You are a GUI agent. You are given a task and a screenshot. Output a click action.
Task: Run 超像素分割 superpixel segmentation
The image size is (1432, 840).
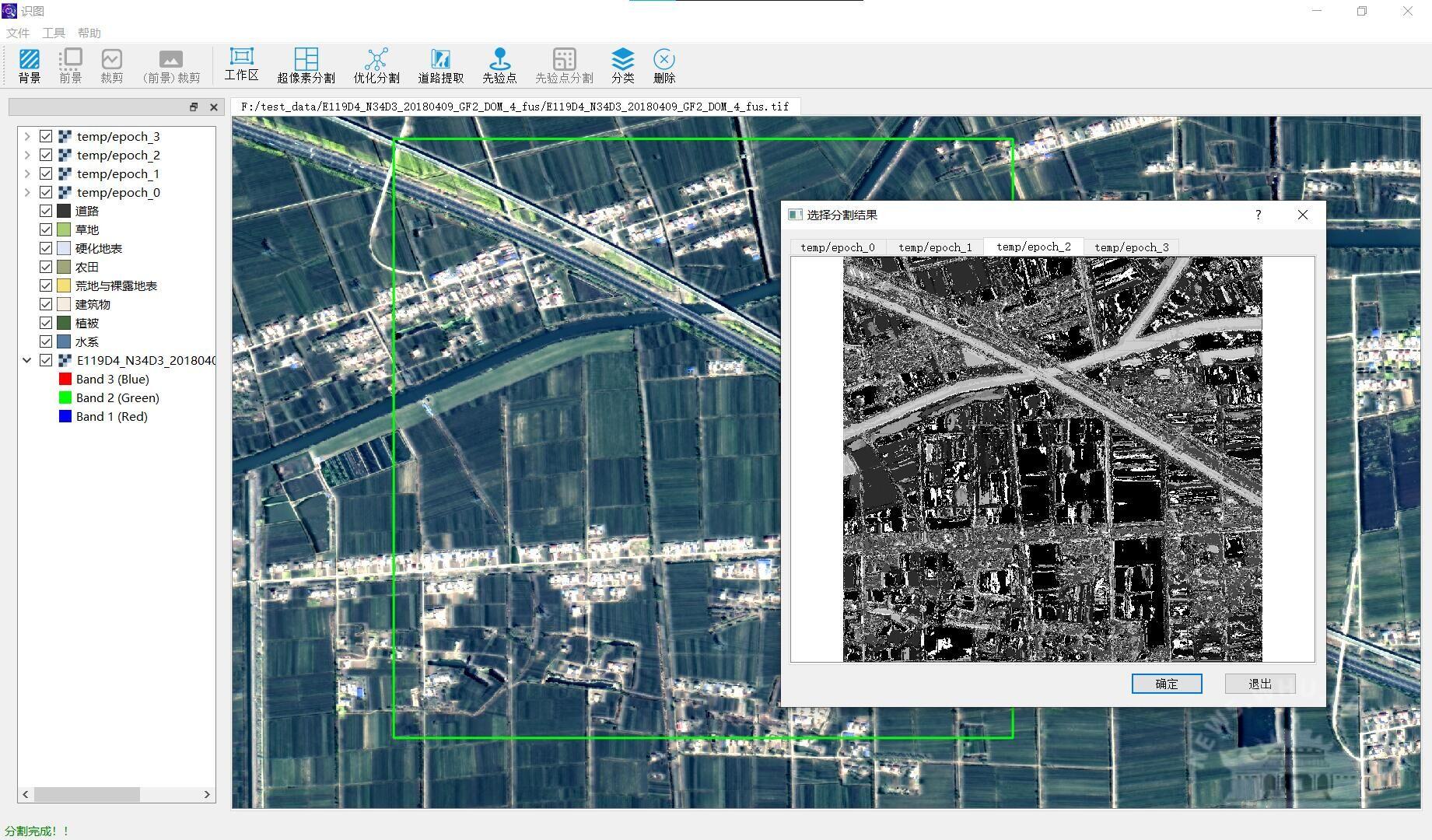coord(306,65)
